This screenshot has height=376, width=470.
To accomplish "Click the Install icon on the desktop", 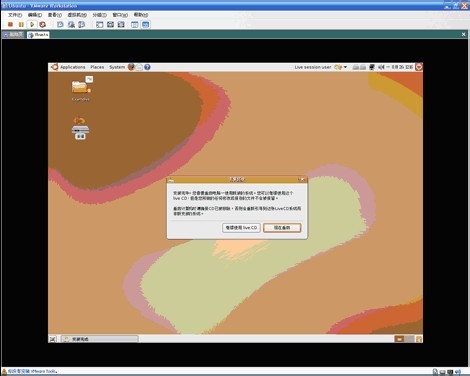I will coord(80,128).
